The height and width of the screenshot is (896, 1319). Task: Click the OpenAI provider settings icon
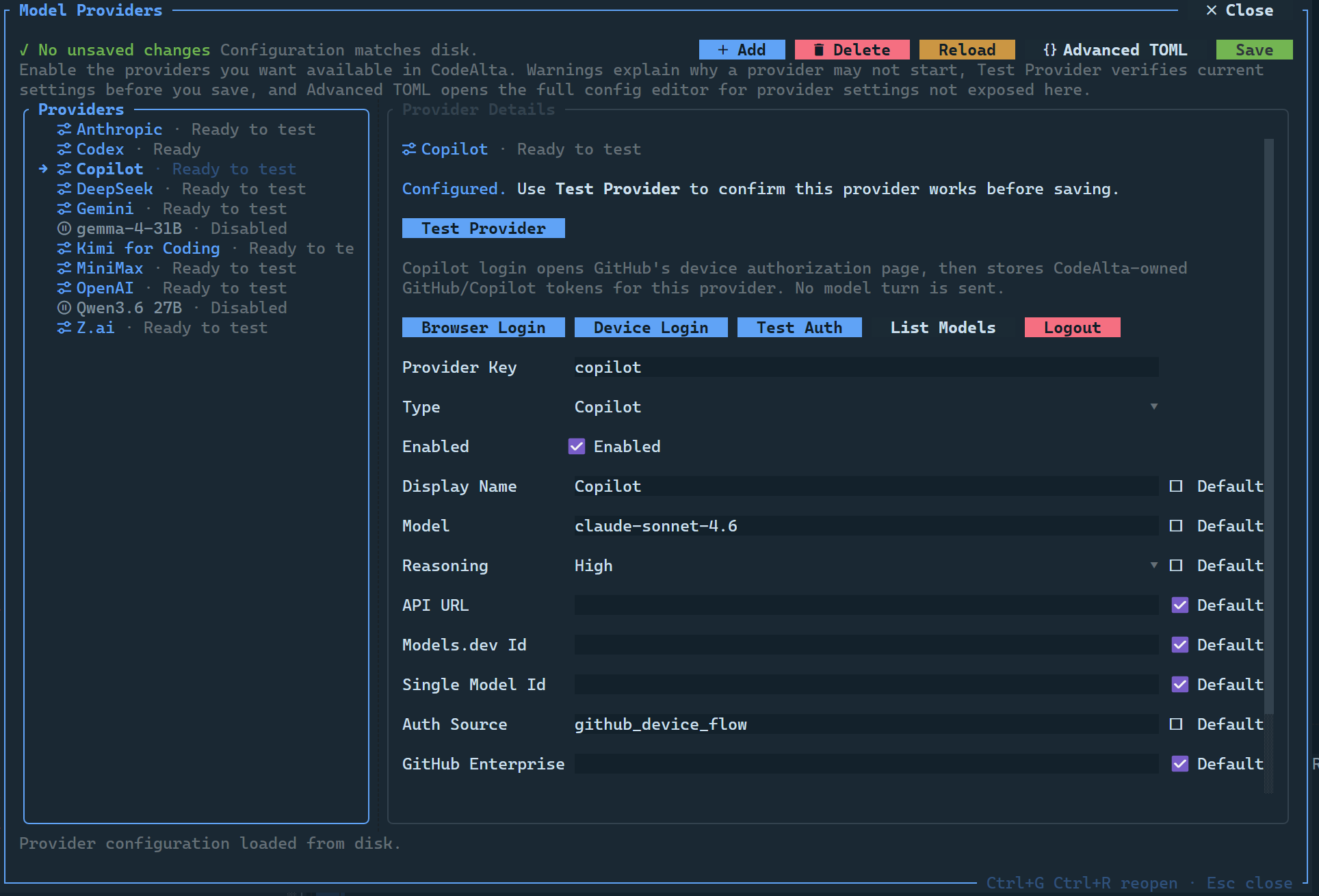(x=64, y=288)
